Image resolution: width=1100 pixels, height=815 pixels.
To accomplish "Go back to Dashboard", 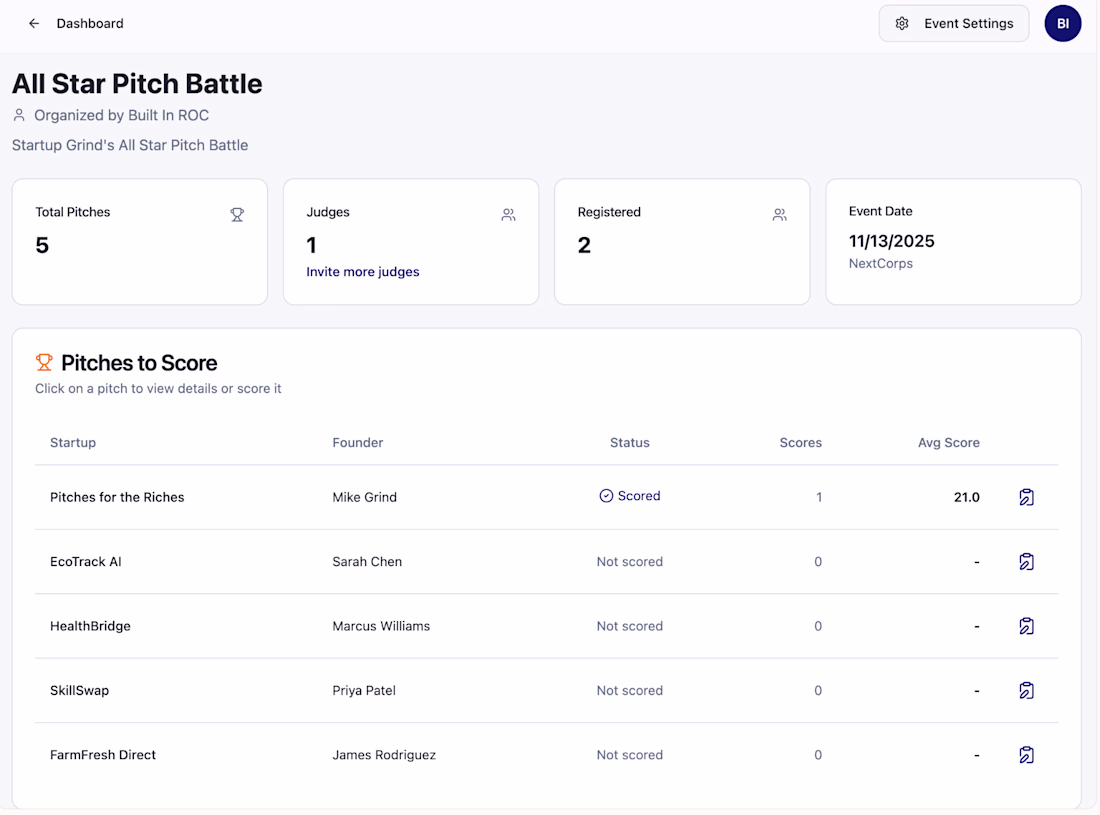I will (x=90, y=23).
